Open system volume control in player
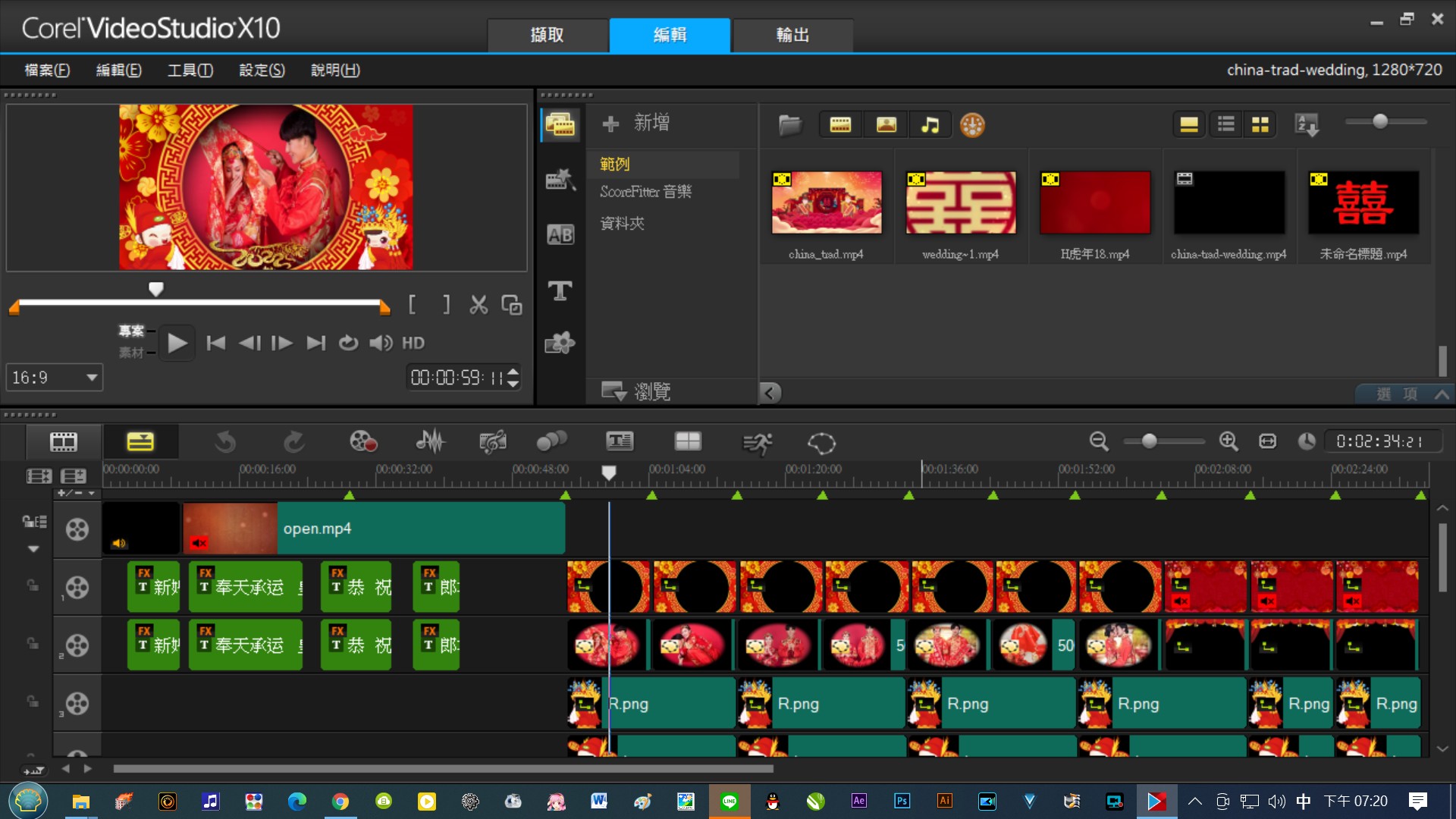This screenshot has height=819, width=1456. (x=381, y=344)
